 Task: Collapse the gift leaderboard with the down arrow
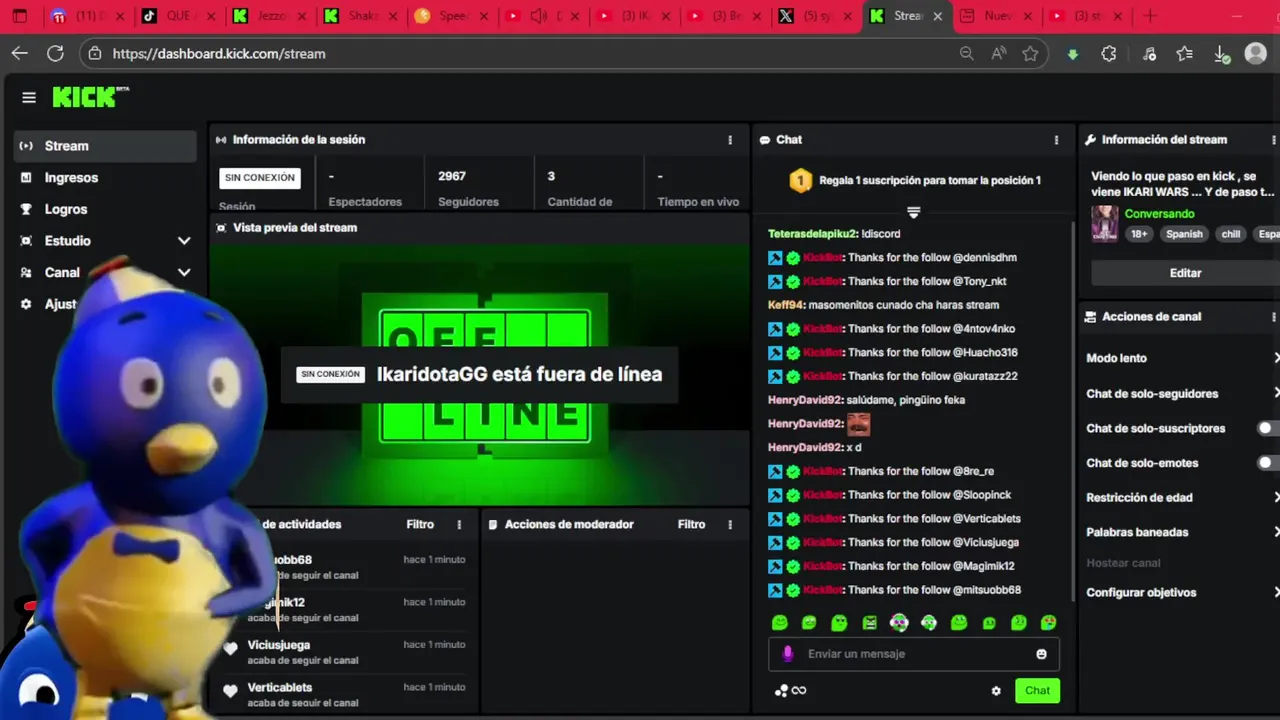pos(913,212)
